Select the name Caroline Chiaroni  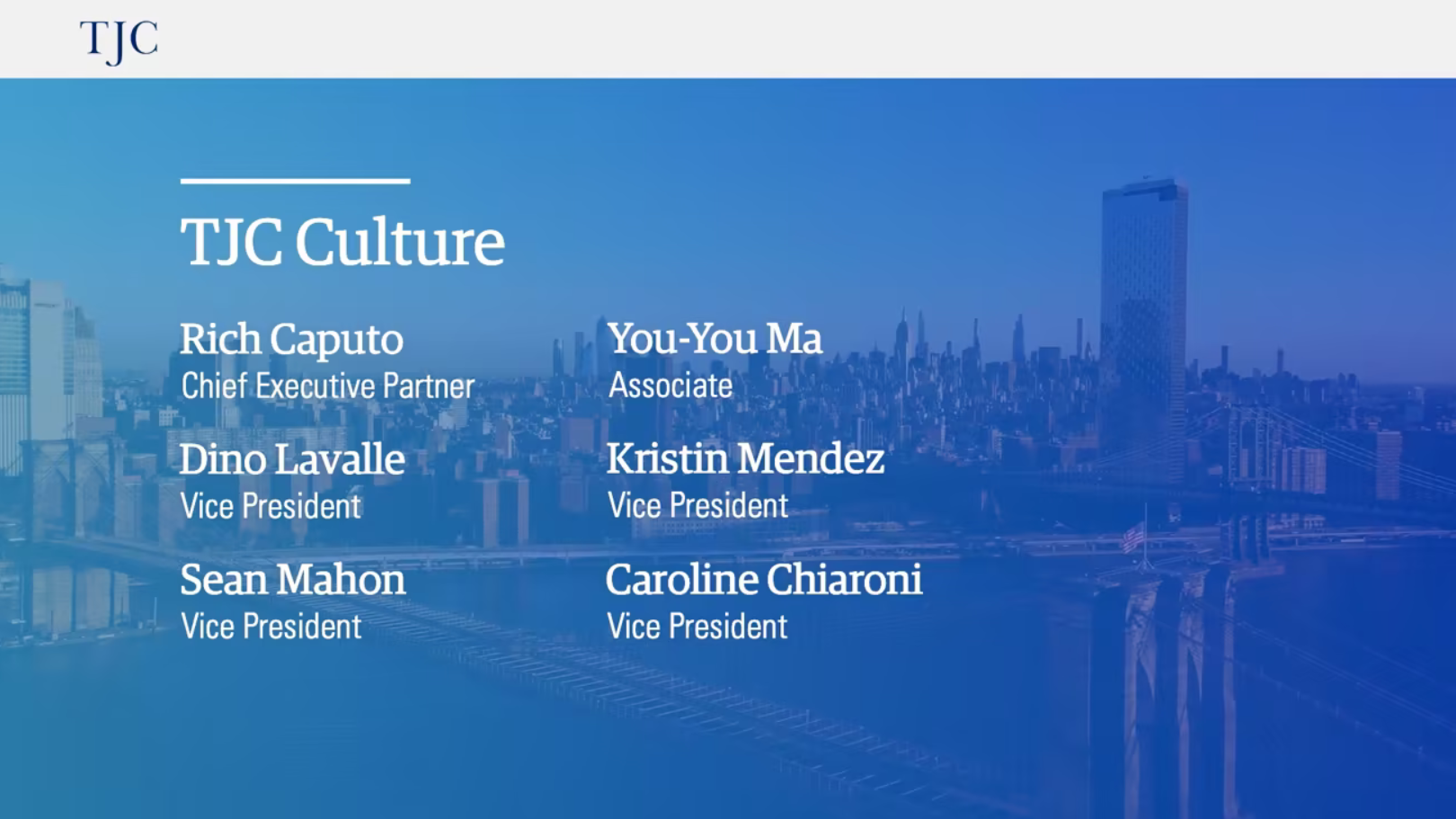pyautogui.click(x=763, y=579)
